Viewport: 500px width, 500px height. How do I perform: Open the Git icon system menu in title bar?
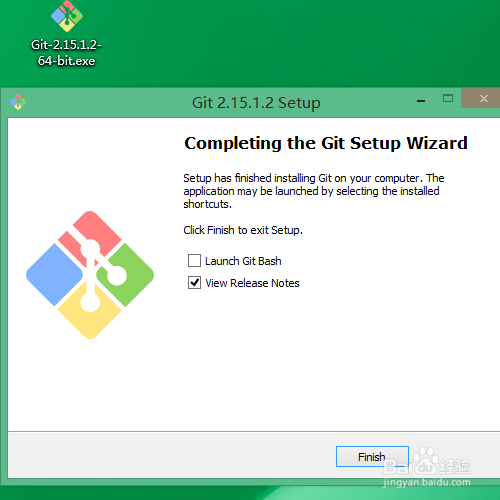click(x=18, y=102)
